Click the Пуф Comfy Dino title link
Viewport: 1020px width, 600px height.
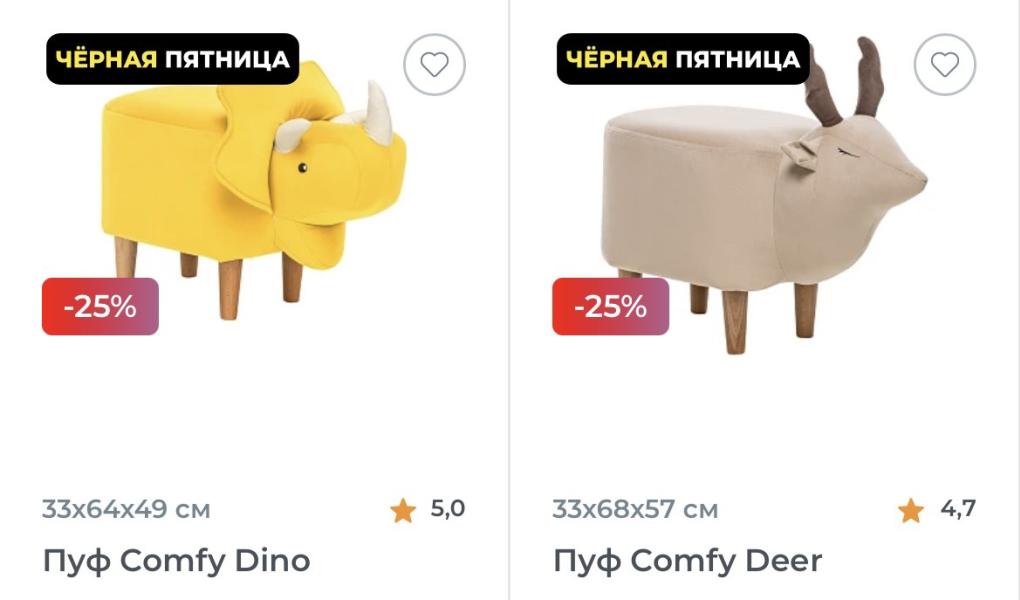(176, 560)
